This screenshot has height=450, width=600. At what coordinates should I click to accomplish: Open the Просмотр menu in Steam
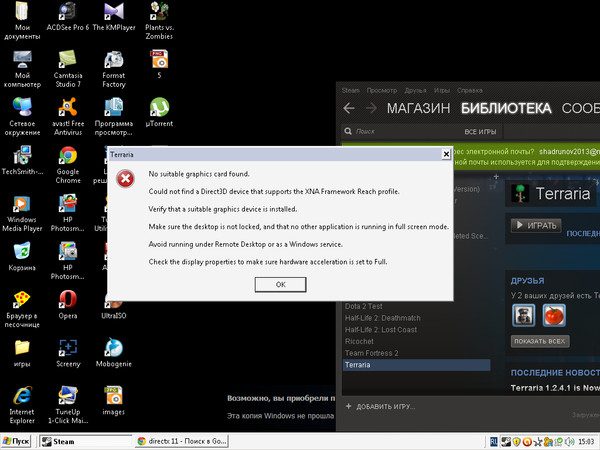coord(382,90)
